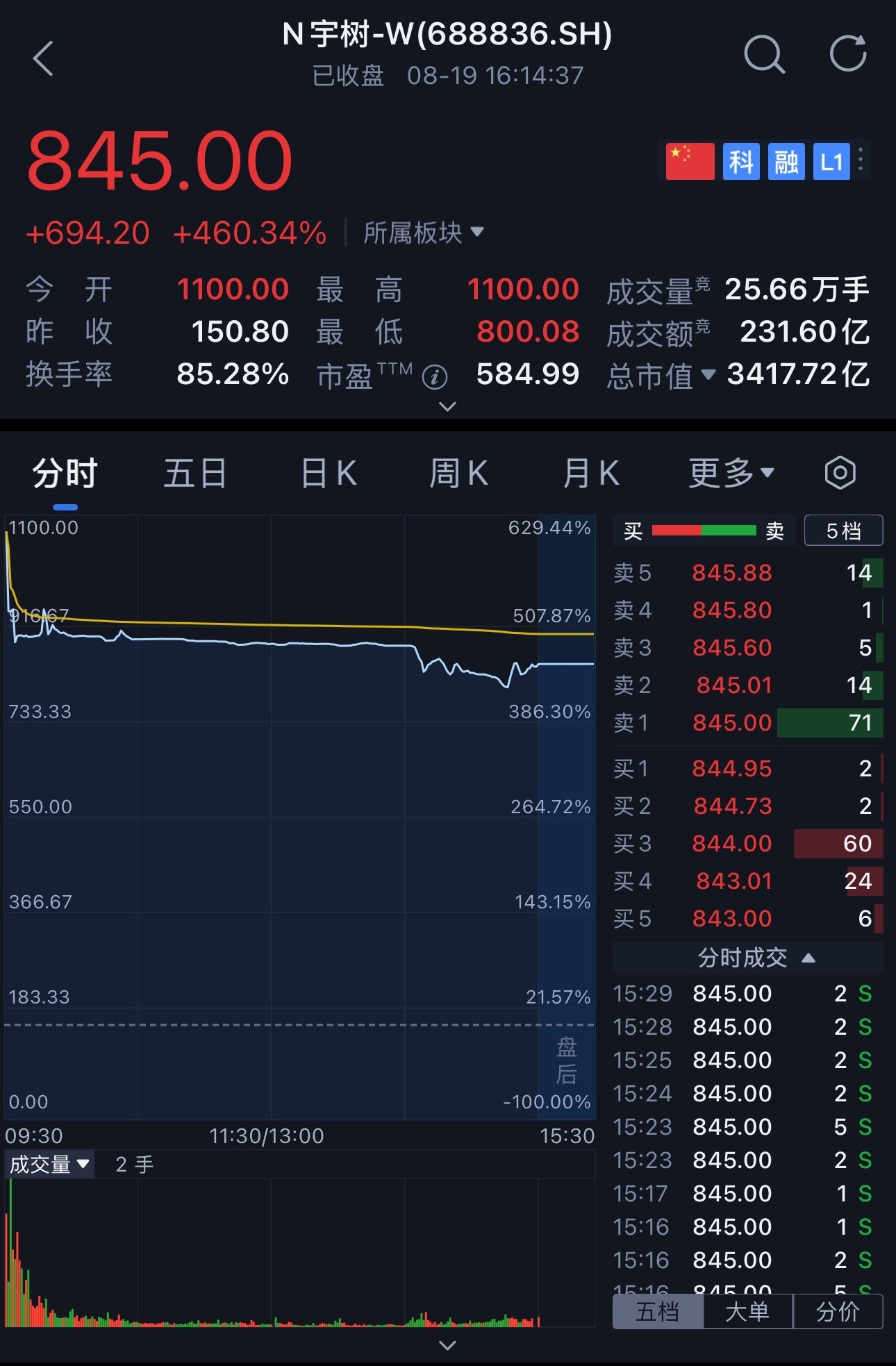Tap the buy/sell ratio bar
This screenshot has width=896, height=1366.
(704, 531)
